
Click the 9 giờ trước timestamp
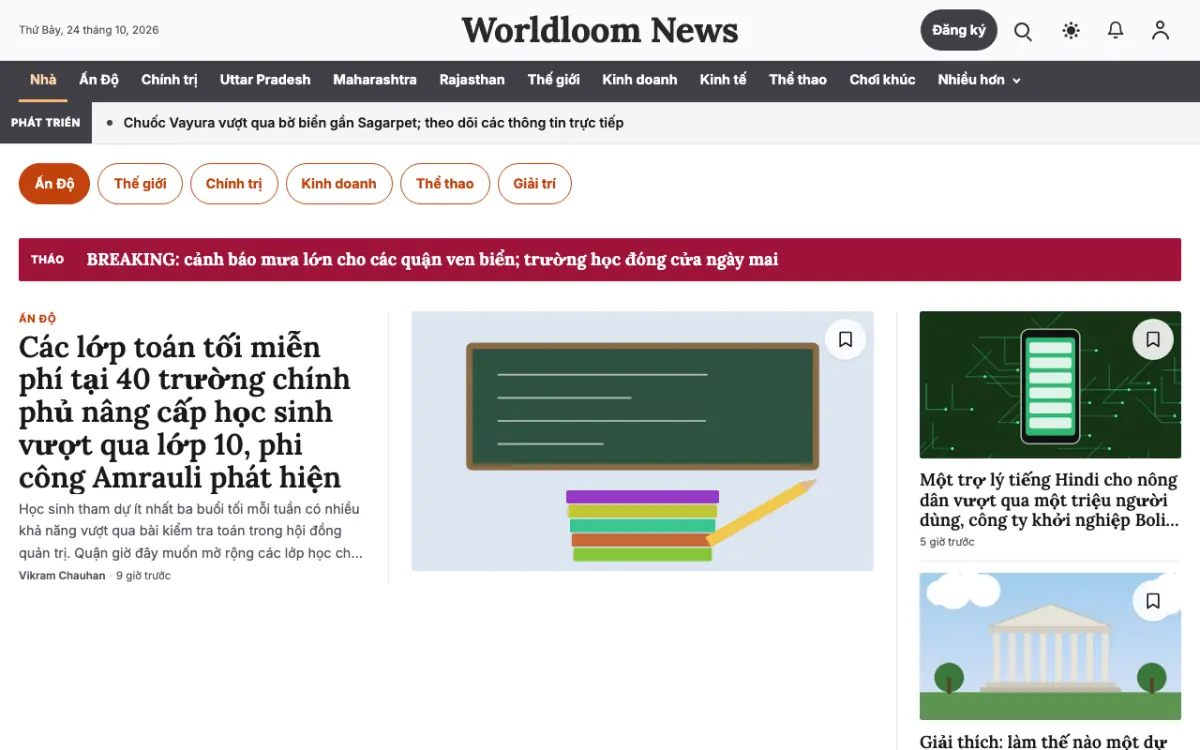coord(143,576)
